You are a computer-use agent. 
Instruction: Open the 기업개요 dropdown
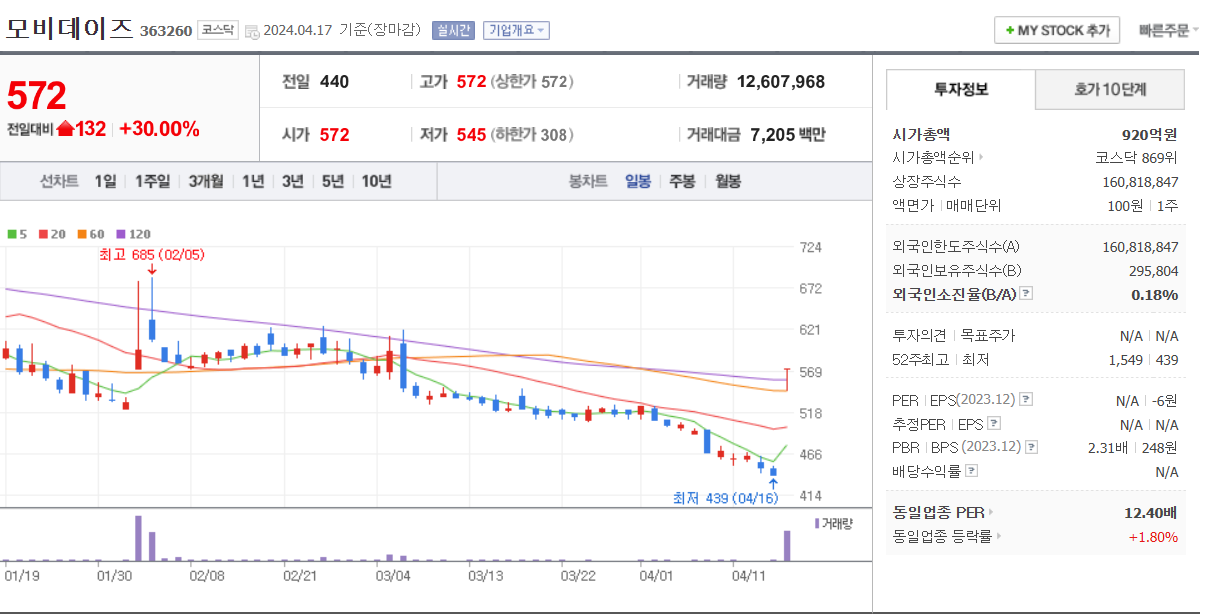[516, 31]
